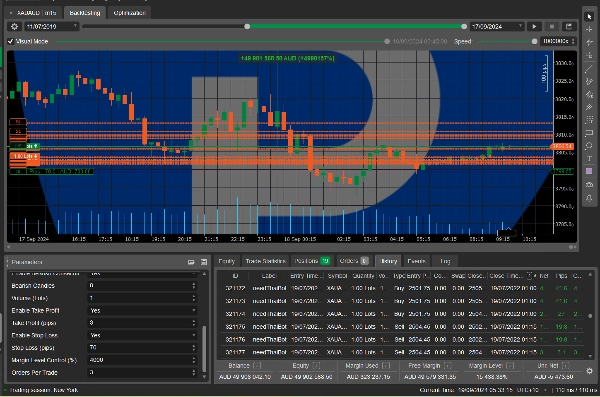This screenshot has height=397, width=600.
Task: Click the Bearish Candles value field
Action: pos(142,286)
